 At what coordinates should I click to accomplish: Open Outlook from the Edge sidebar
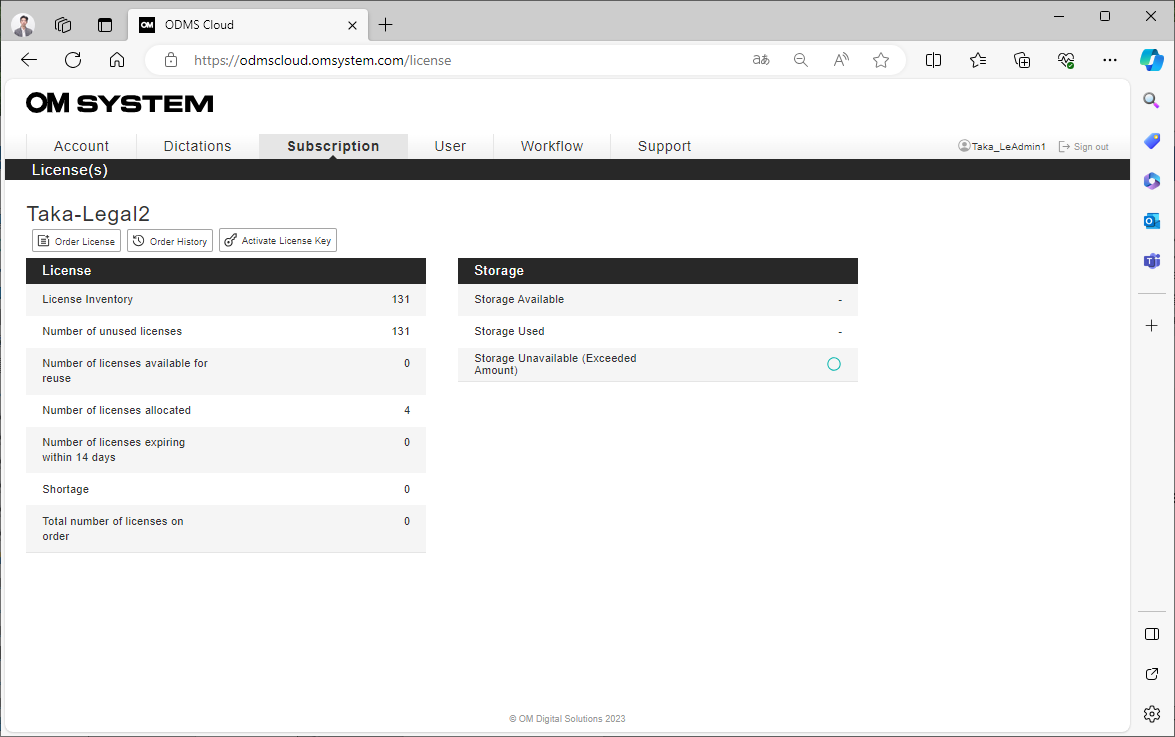[x=1151, y=221]
